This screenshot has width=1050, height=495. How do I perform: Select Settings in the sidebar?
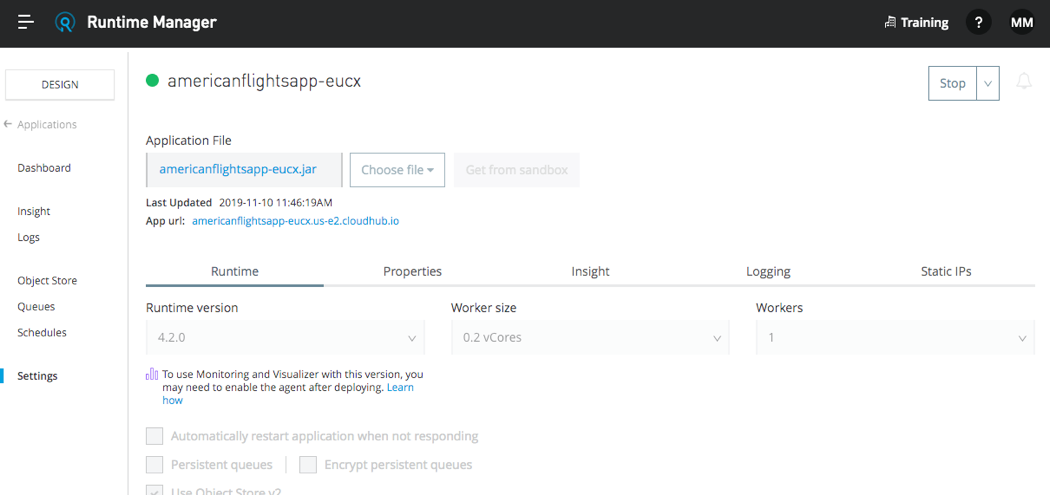38,376
